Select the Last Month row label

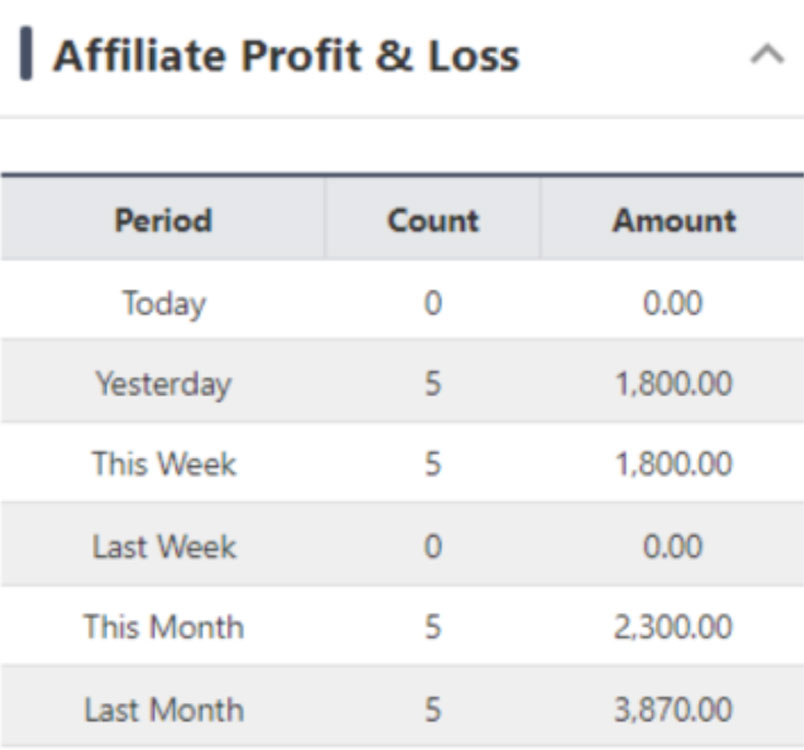tap(163, 709)
